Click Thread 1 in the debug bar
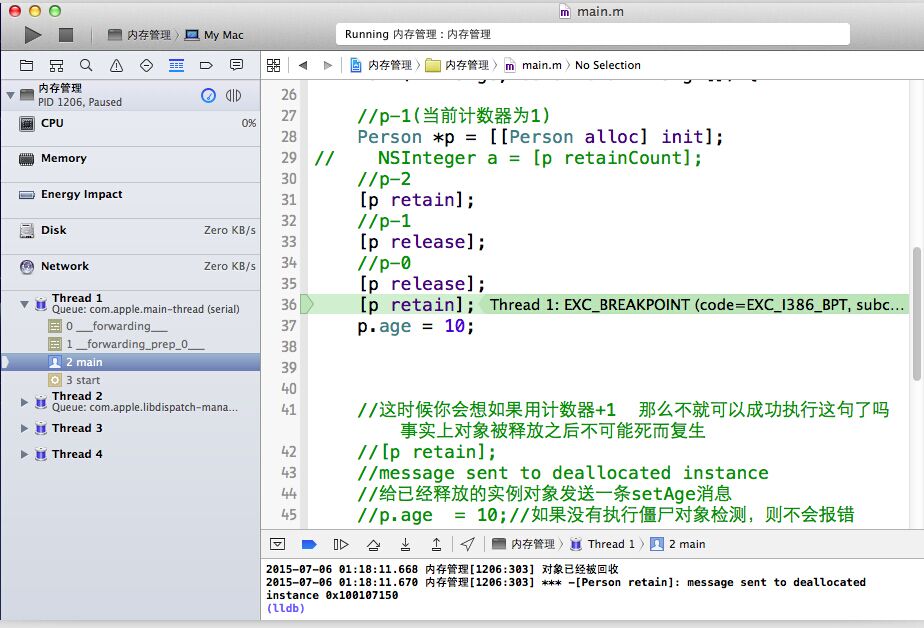The image size is (924, 628). (602, 544)
